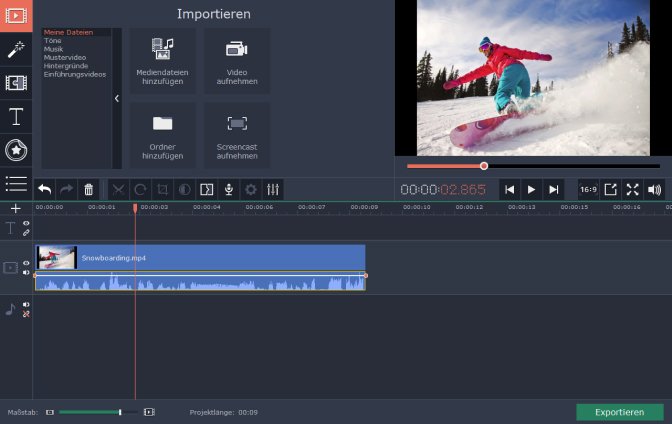
Task: Click the timecode display
Action: coord(443,190)
